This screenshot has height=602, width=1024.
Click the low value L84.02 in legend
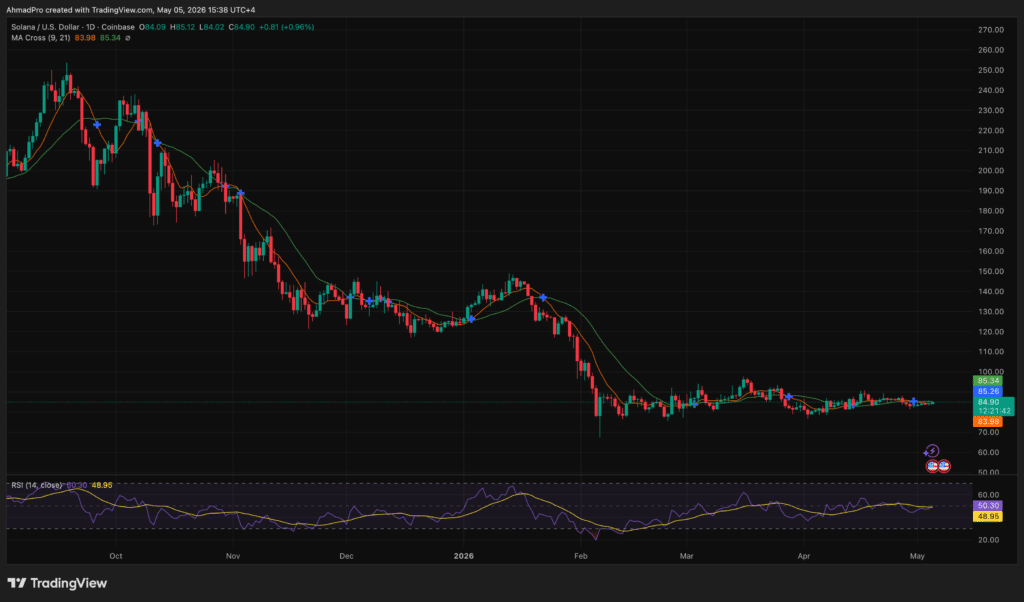(x=212, y=27)
